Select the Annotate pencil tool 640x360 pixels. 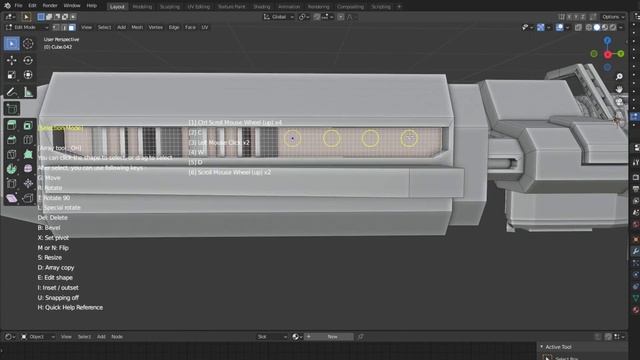[x=11, y=92]
